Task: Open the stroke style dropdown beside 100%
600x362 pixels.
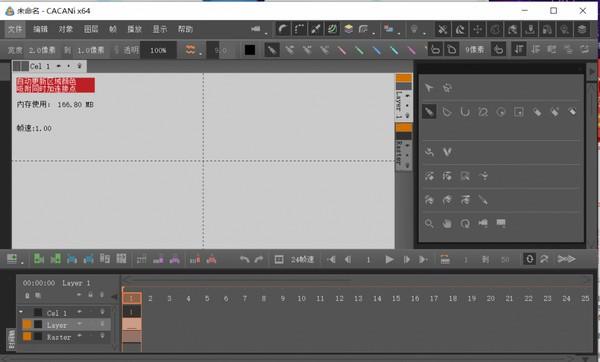Action: point(191,50)
